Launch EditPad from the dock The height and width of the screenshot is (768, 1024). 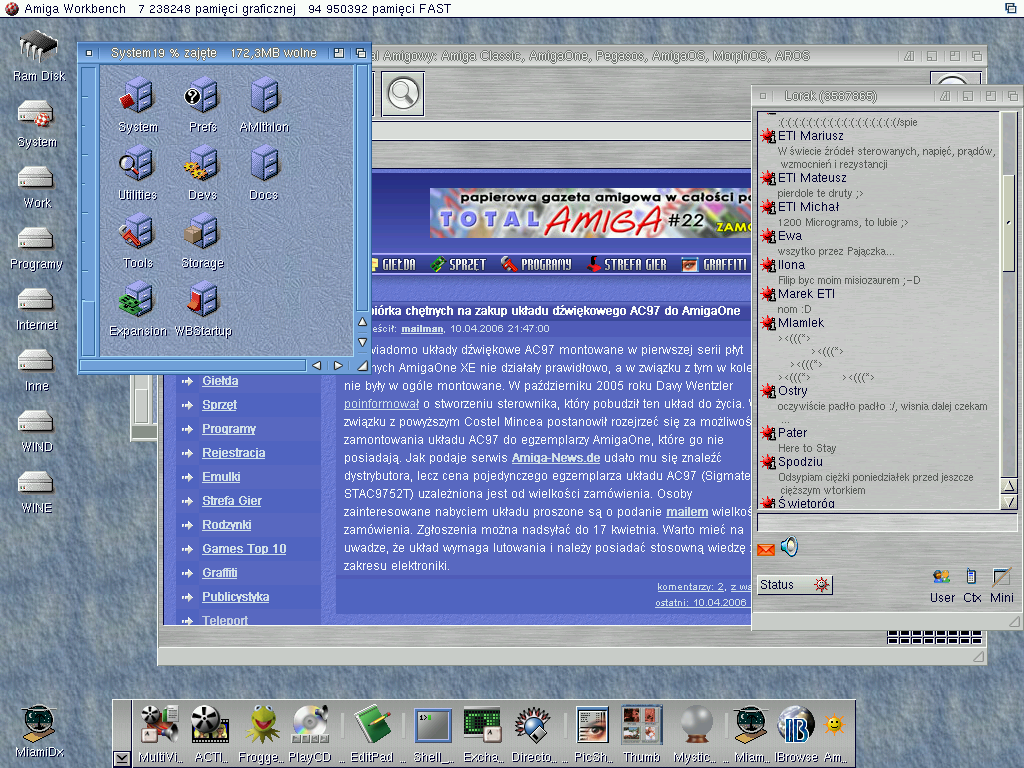372,733
